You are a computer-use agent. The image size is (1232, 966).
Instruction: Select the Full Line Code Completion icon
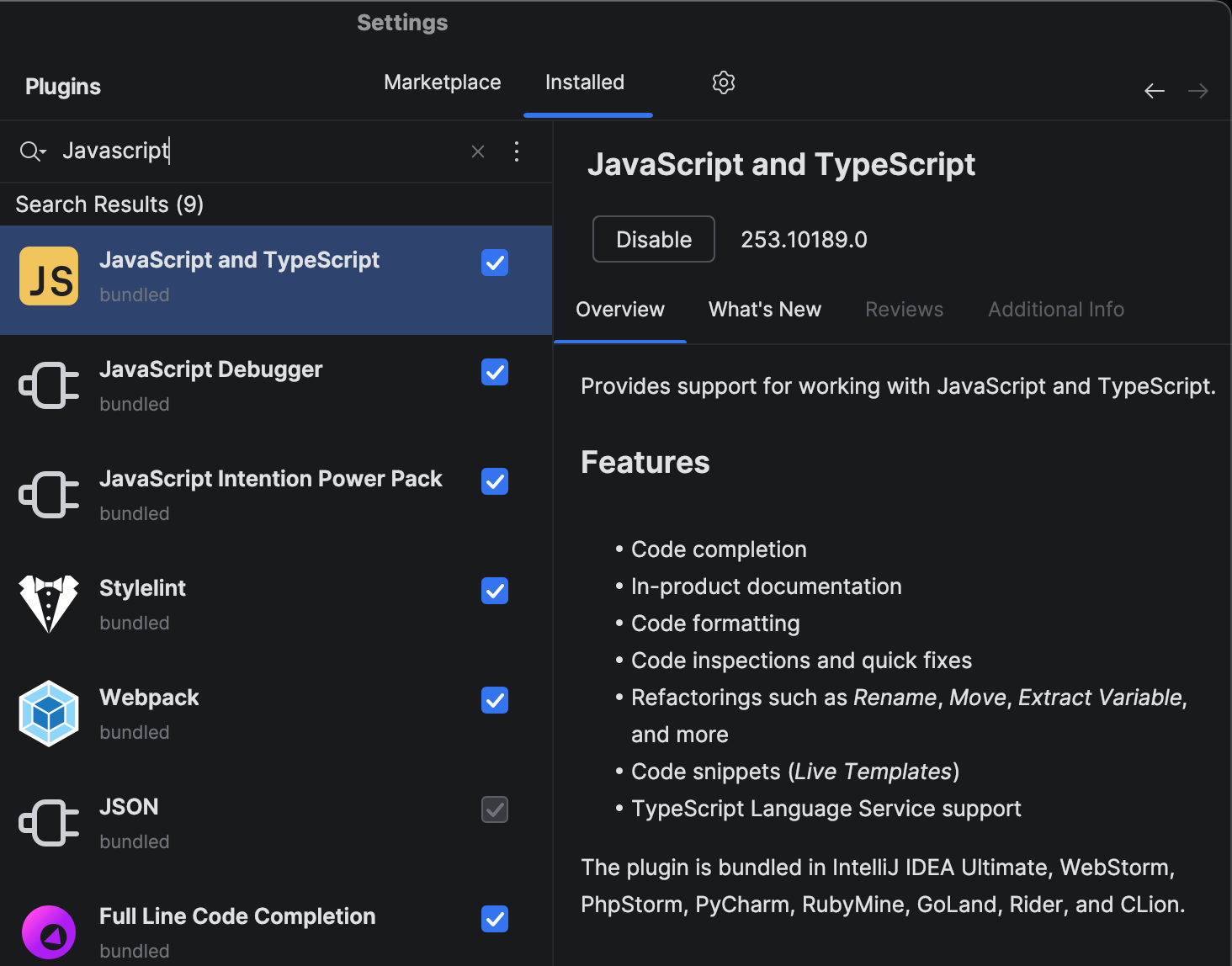(48, 931)
